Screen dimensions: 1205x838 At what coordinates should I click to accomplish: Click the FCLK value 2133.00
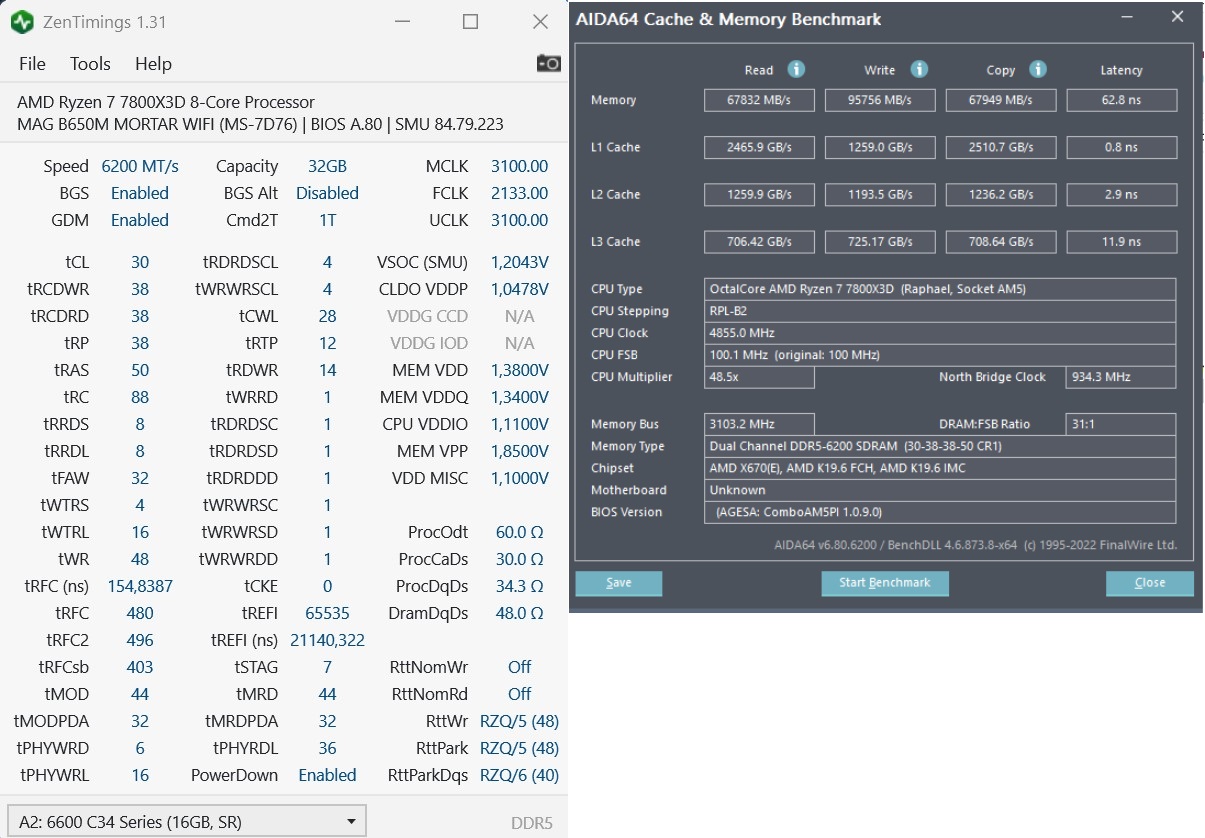click(519, 193)
